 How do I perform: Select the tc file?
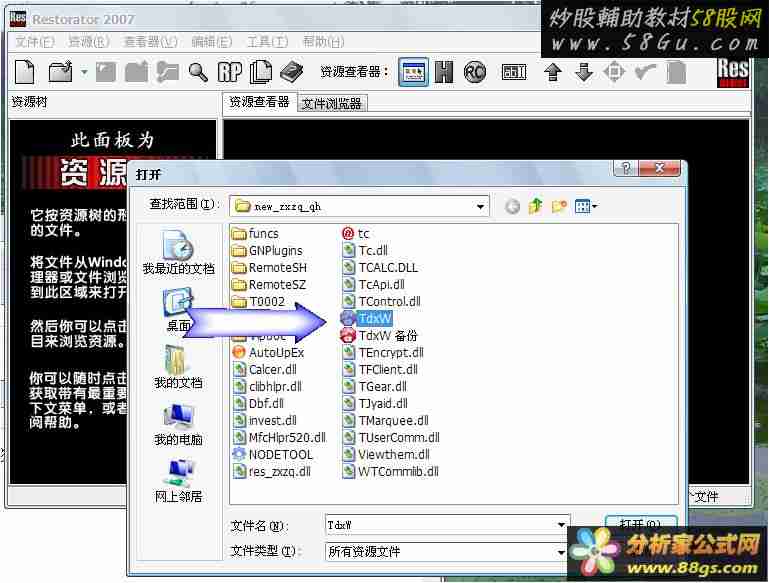[356, 234]
